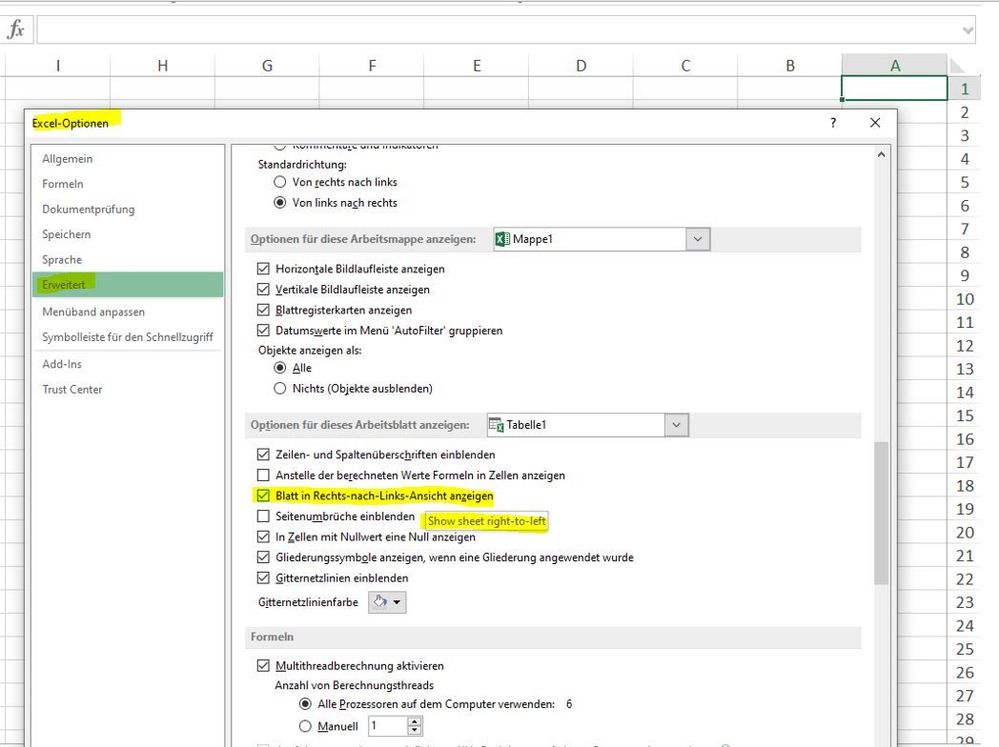Select column C header
This screenshot has height=747, width=999.
click(x=686, y=66)
